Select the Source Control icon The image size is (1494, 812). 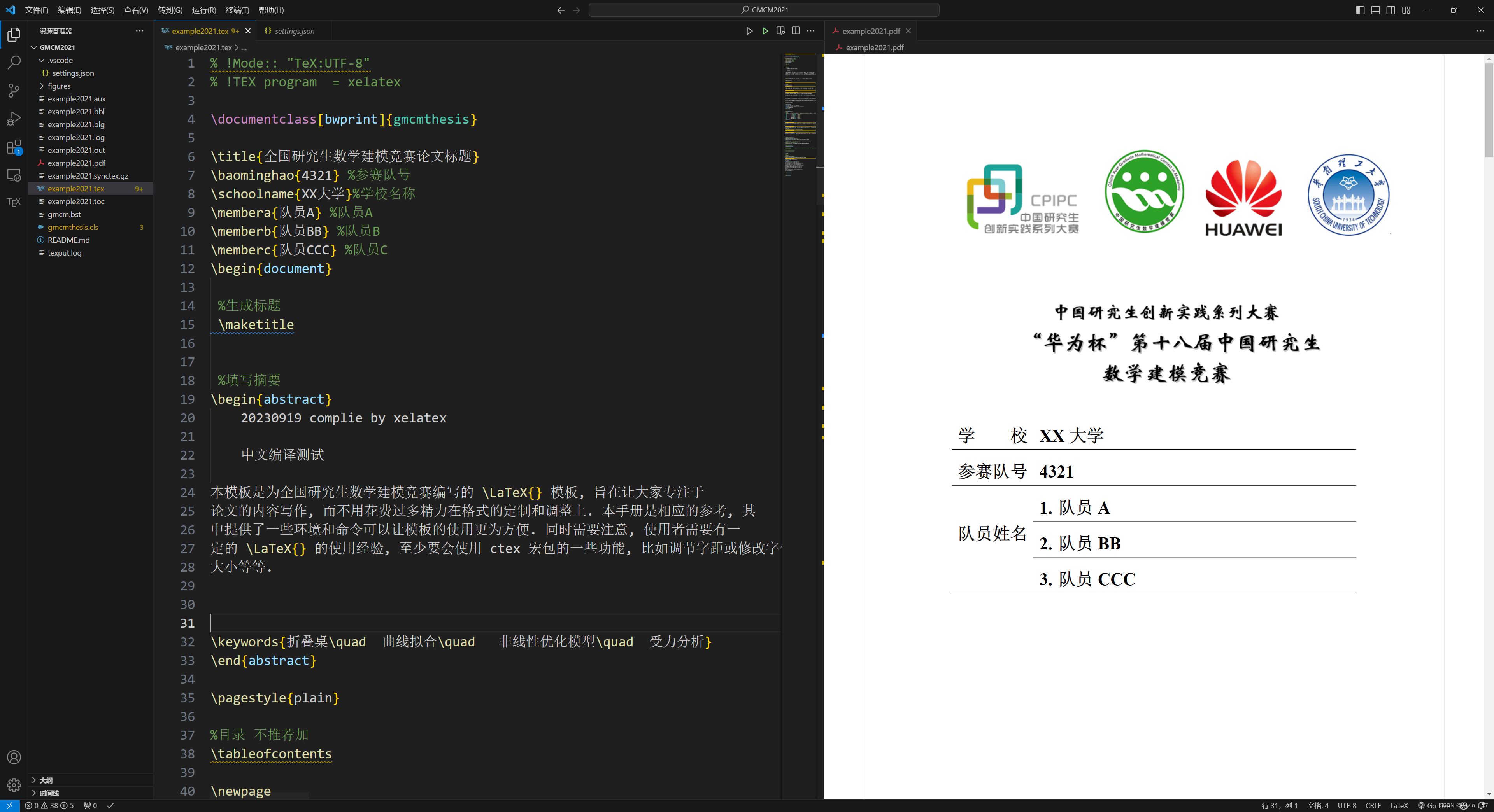click(x=13, y=90)
